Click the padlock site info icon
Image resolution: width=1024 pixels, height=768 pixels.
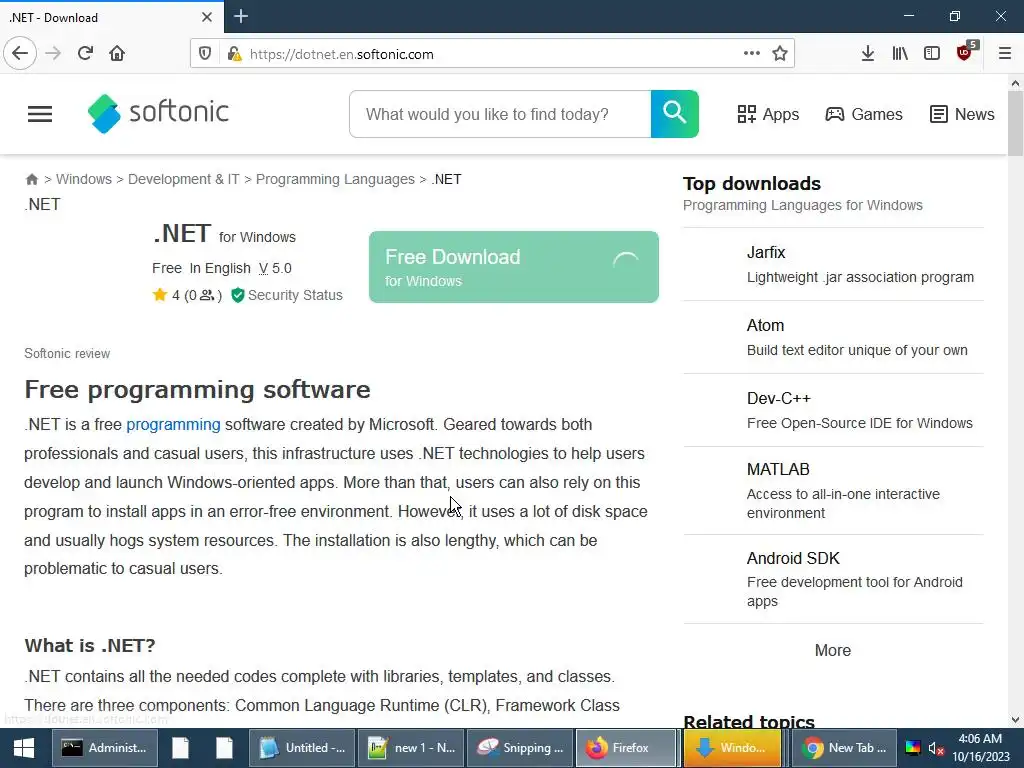(x=234, y=54)
